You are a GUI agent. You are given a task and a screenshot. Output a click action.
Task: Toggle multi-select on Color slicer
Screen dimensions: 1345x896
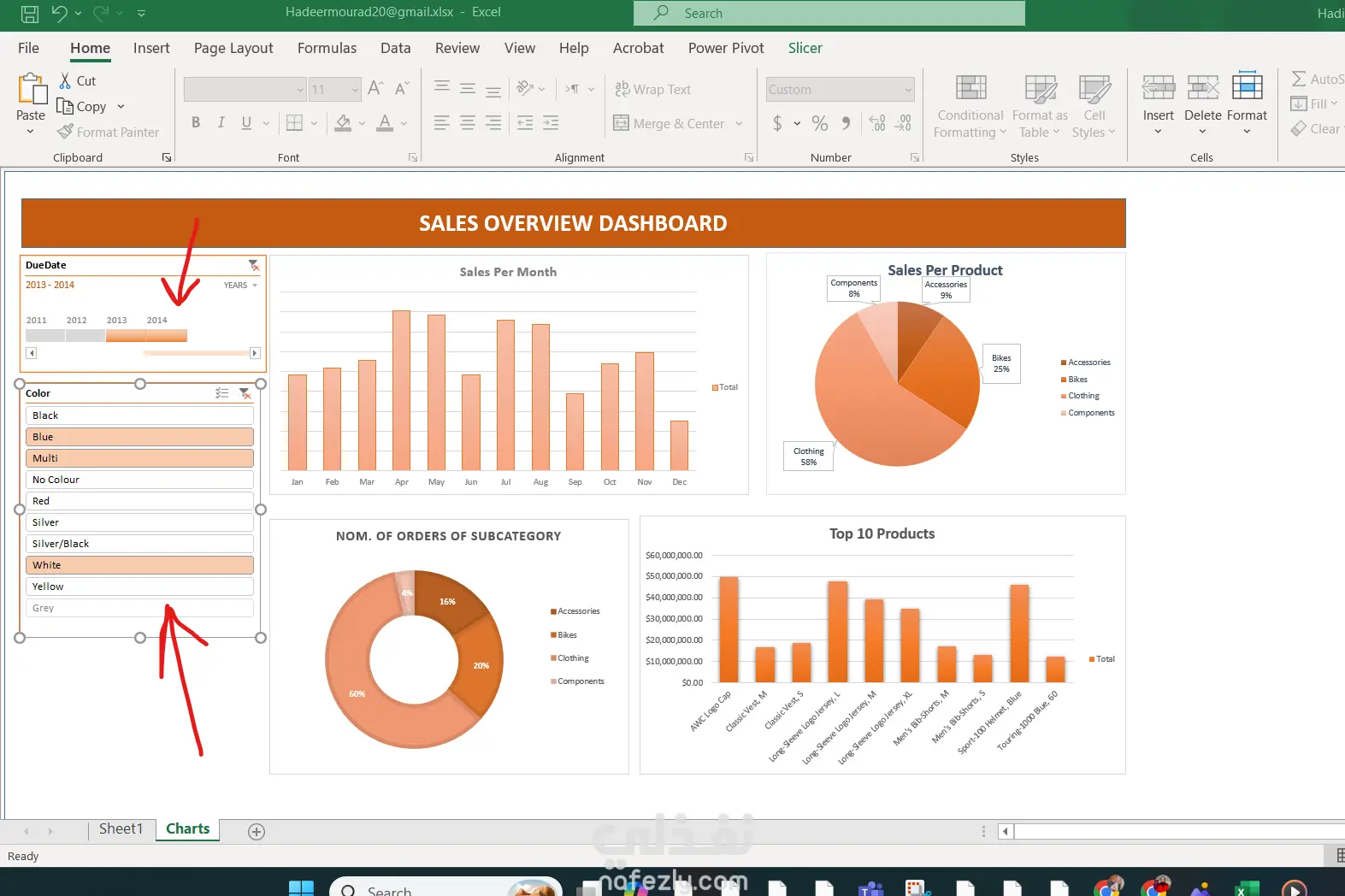(222, 393)
